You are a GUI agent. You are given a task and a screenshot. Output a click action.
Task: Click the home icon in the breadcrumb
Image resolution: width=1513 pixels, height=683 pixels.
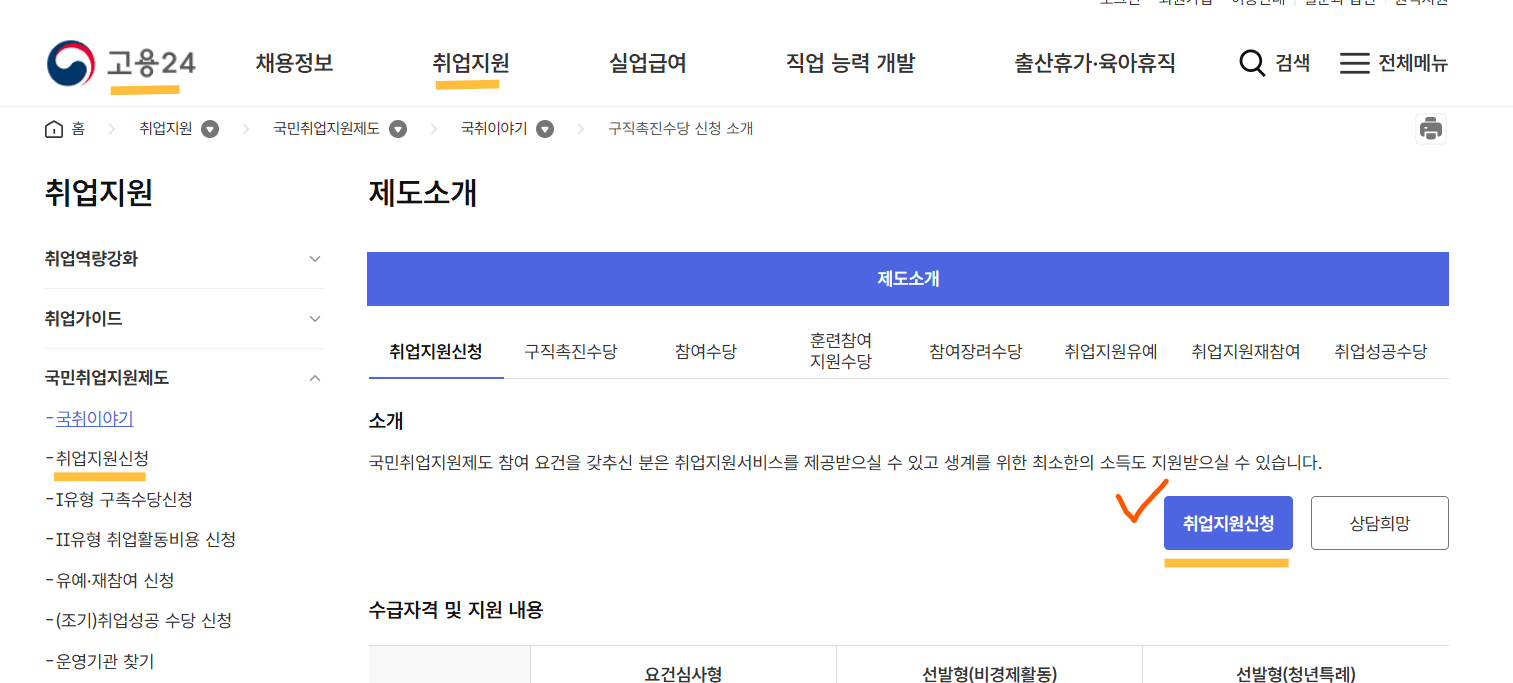coord(54,127)
